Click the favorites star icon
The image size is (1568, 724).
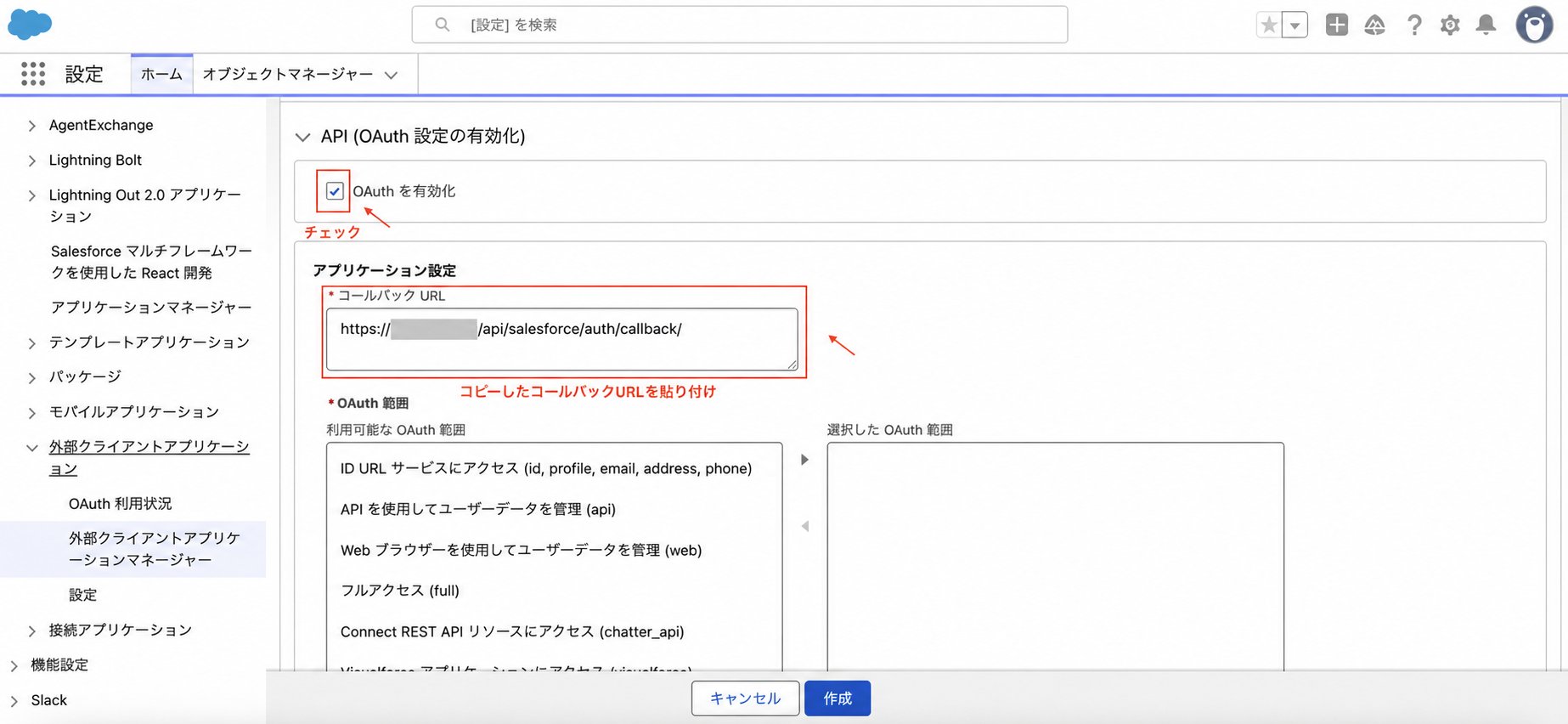1268,25
